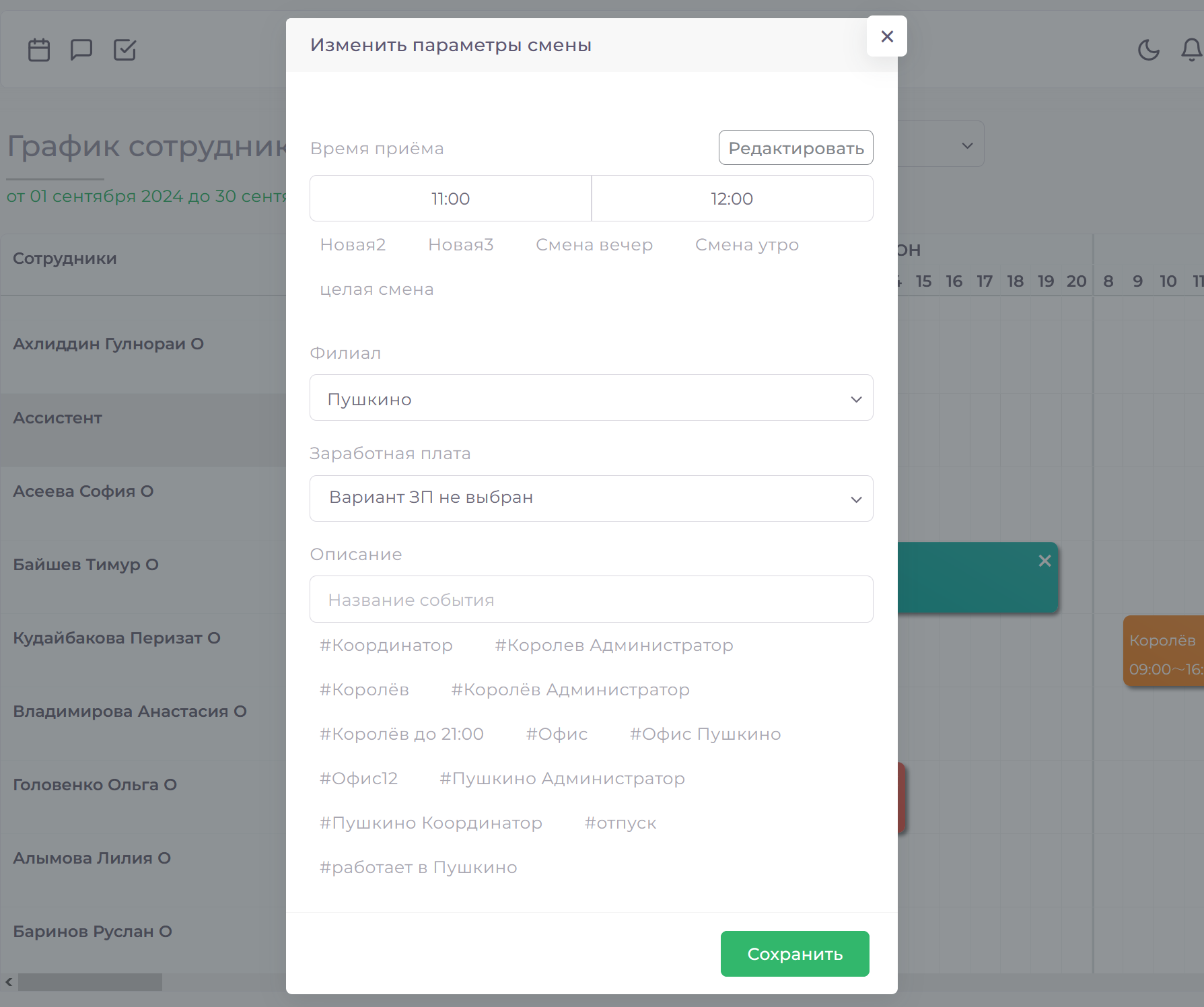Click the schedule date range text
This screenshot has width=1204, height=1007.
147,197
